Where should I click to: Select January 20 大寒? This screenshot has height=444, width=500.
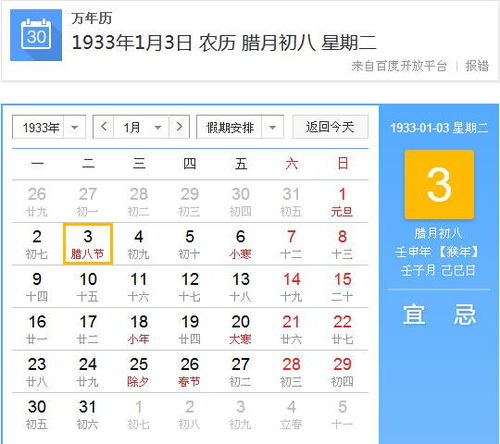coord(240,329)
